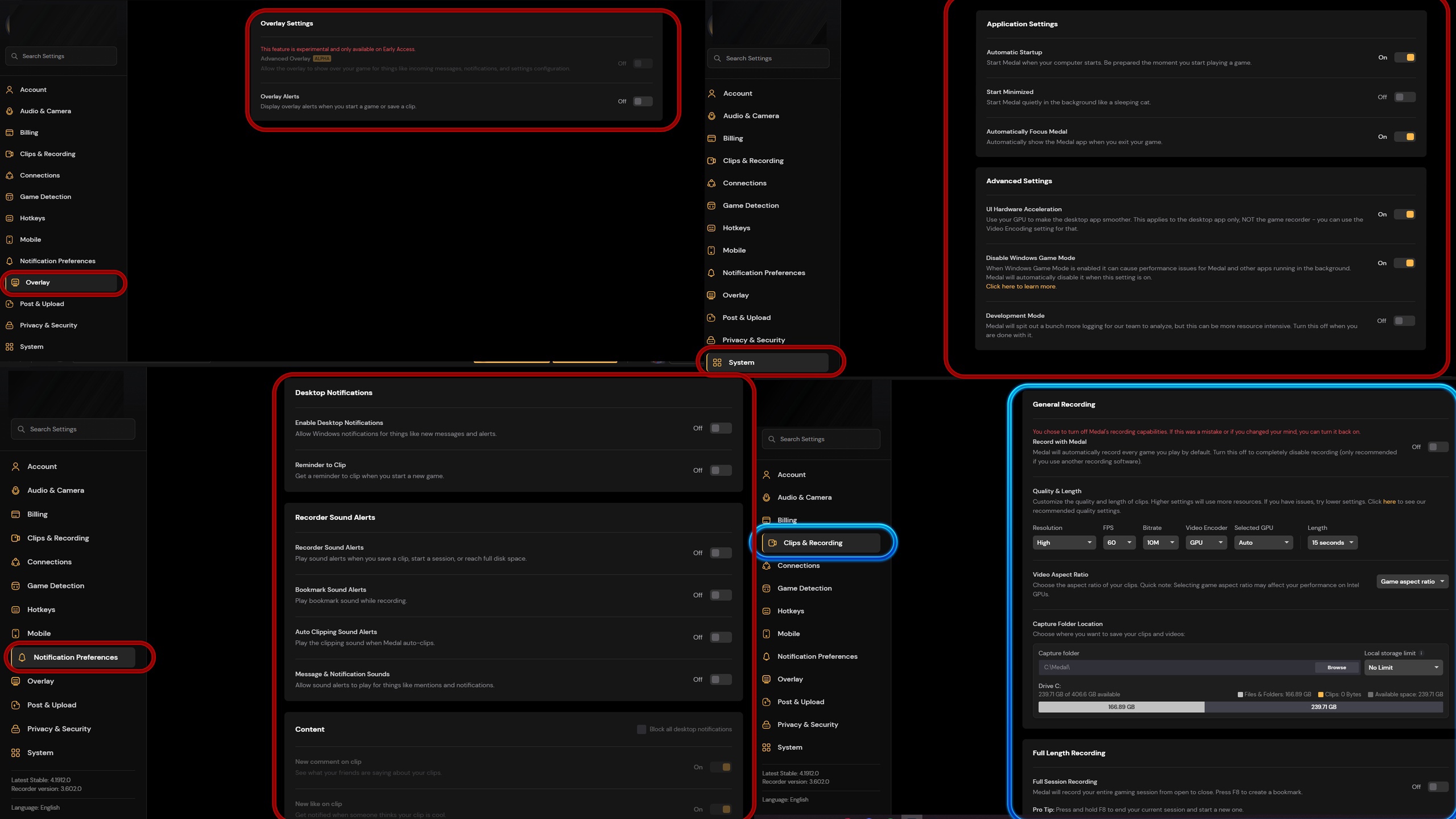Viewport: 1456px width, 819px height.
Task: Open the Resolution dropdown set to High
Action: coord(1063,543)
